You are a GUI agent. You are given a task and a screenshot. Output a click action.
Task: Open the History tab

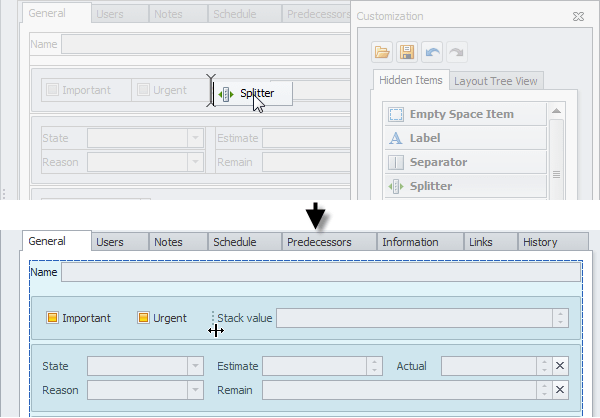(x=540, y=242)
